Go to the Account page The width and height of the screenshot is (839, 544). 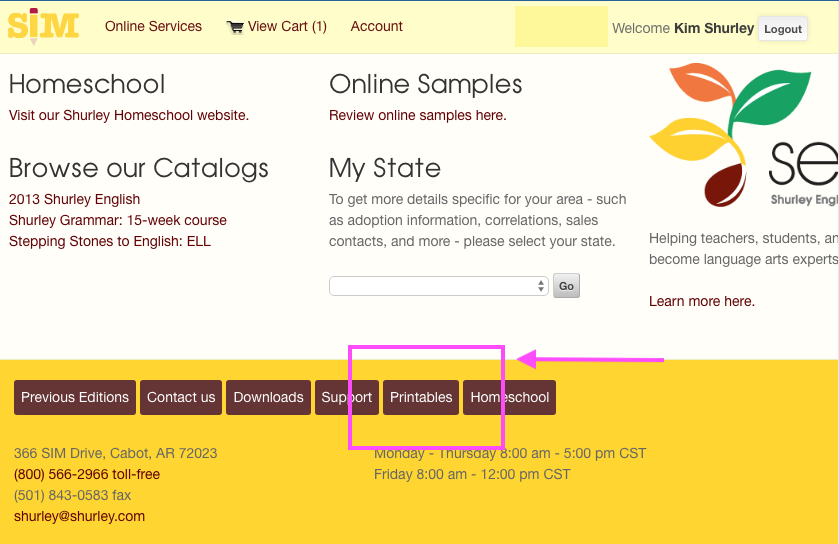(x=376, y=26)
